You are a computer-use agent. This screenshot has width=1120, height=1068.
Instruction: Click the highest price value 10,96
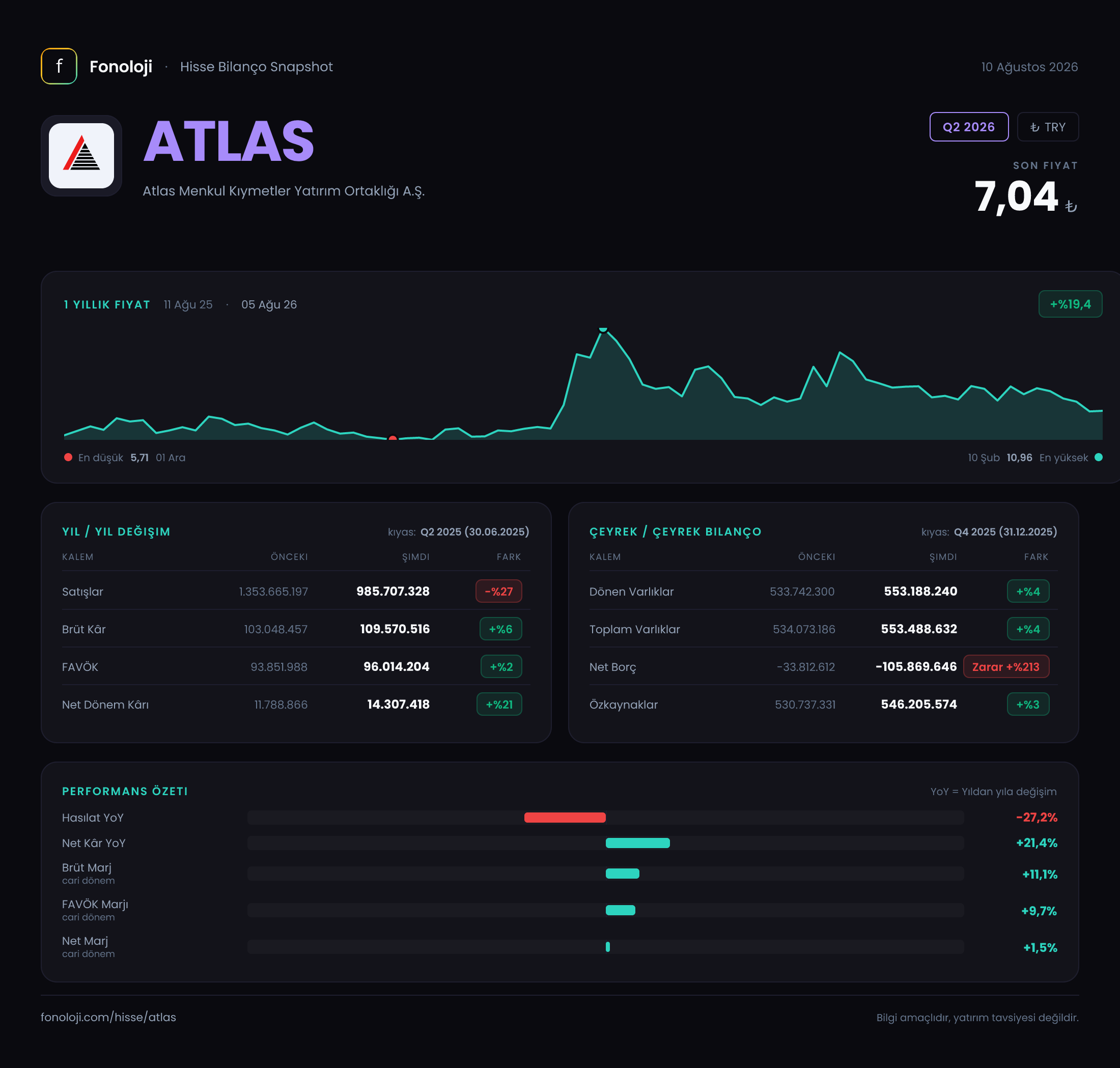click(1019, 457)
